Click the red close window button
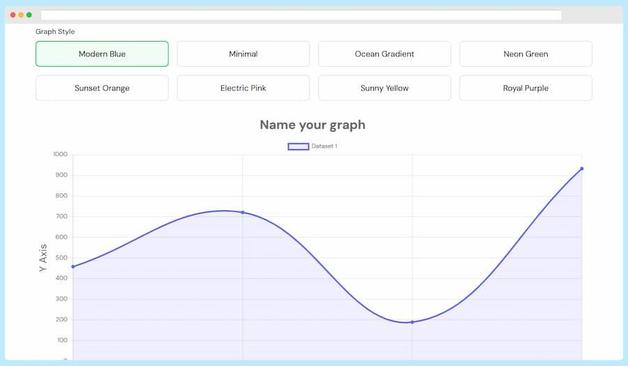Image resolution: width=628 pixels, height=366 pixels. 13,15
